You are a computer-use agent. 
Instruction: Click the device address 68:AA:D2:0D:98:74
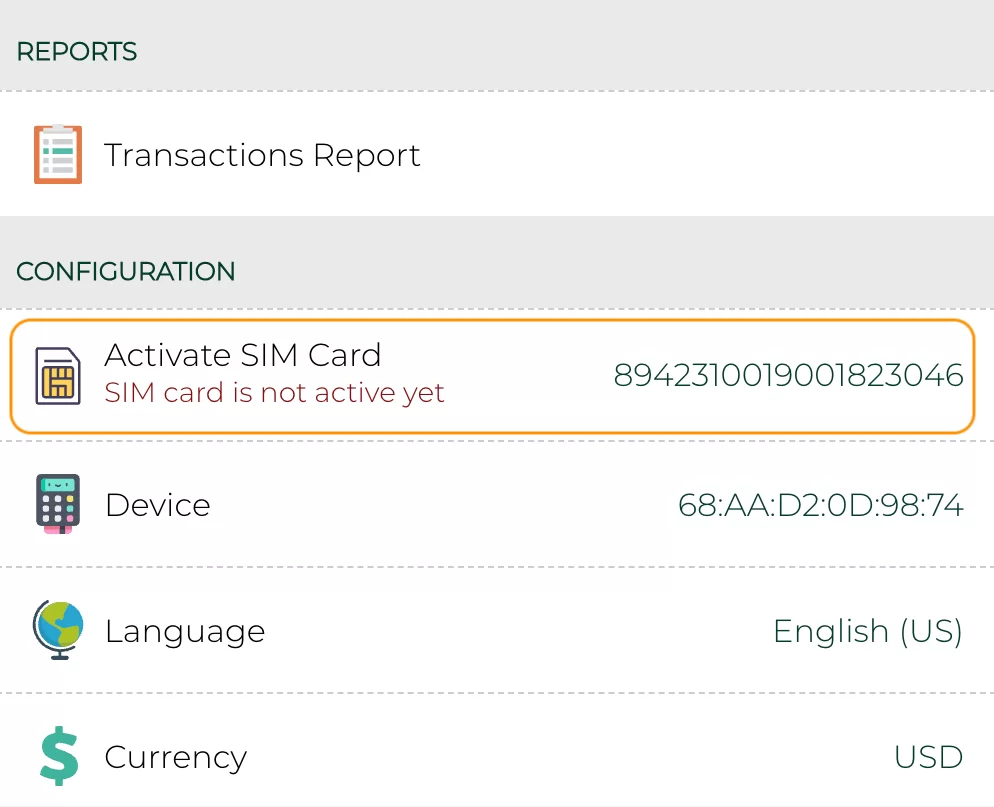820,505
